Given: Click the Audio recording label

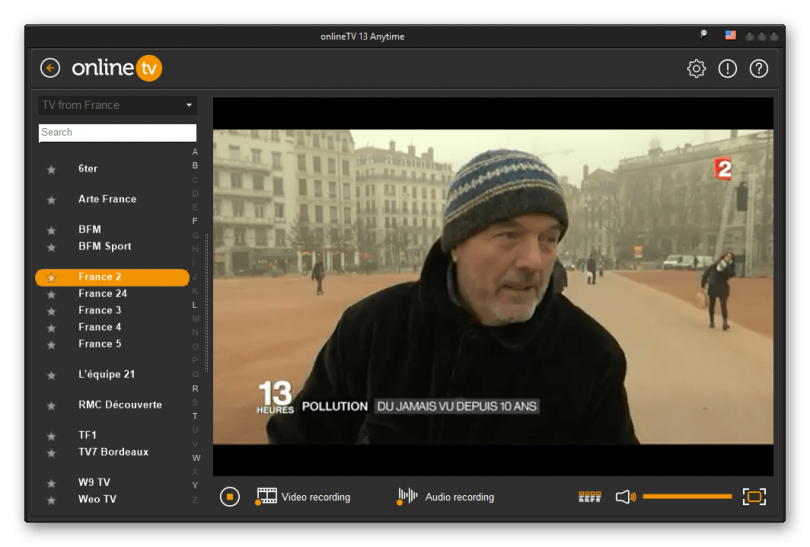Looking at the screenshot, I should pyautogui.click(x=459, y=497).
